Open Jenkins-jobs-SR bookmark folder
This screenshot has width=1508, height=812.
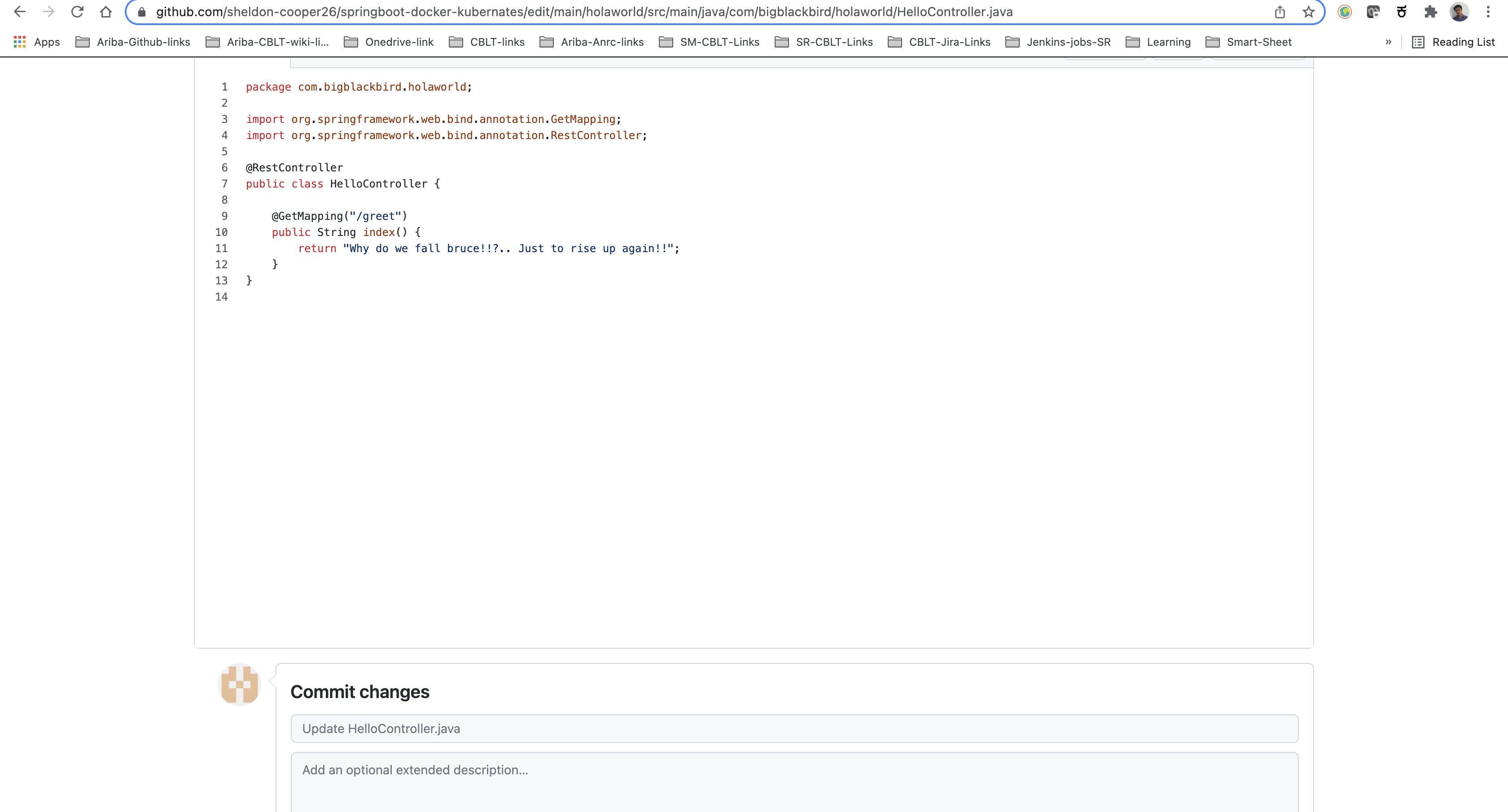[x=1058, y=42]
